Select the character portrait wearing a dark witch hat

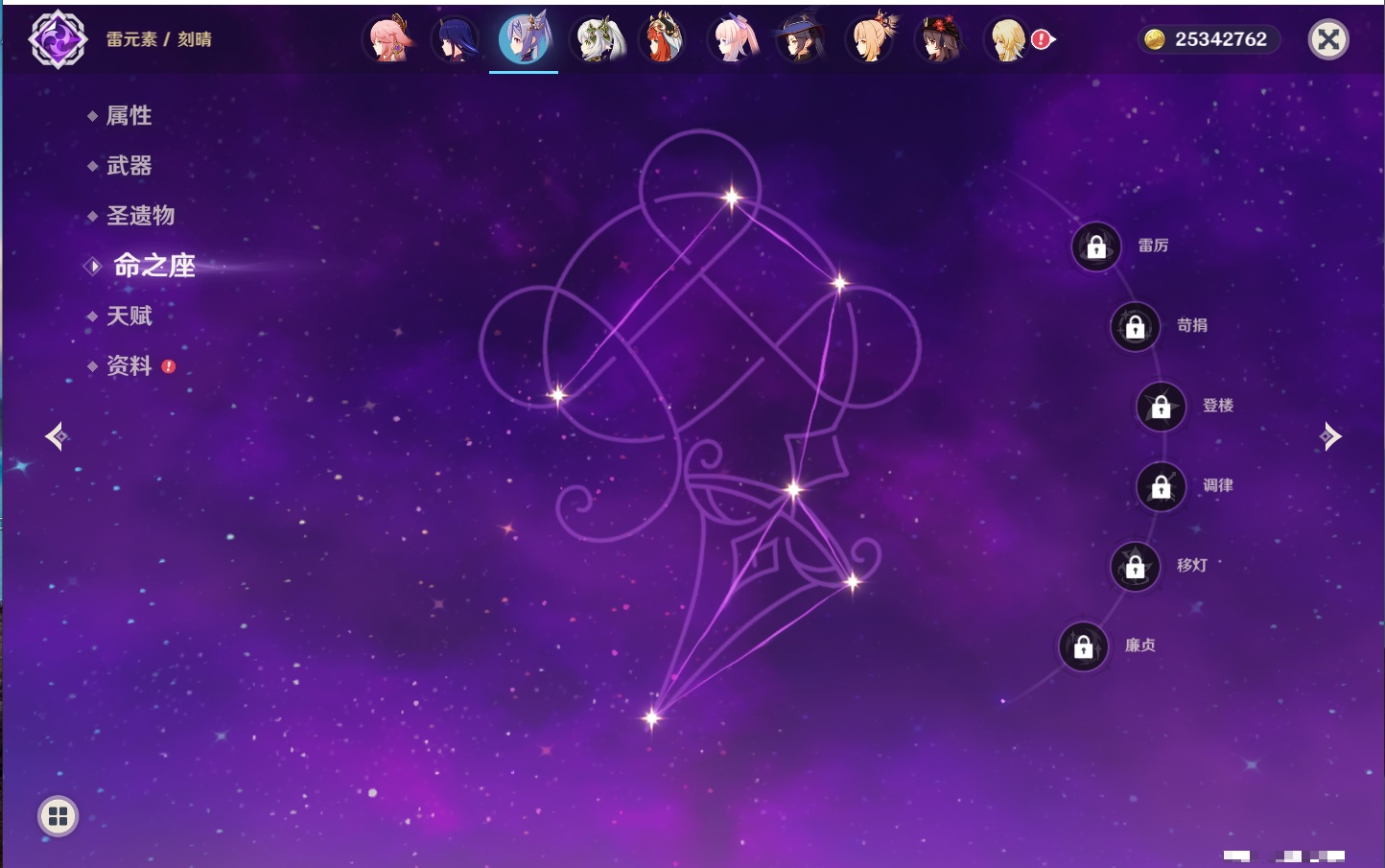coord(802,39)
